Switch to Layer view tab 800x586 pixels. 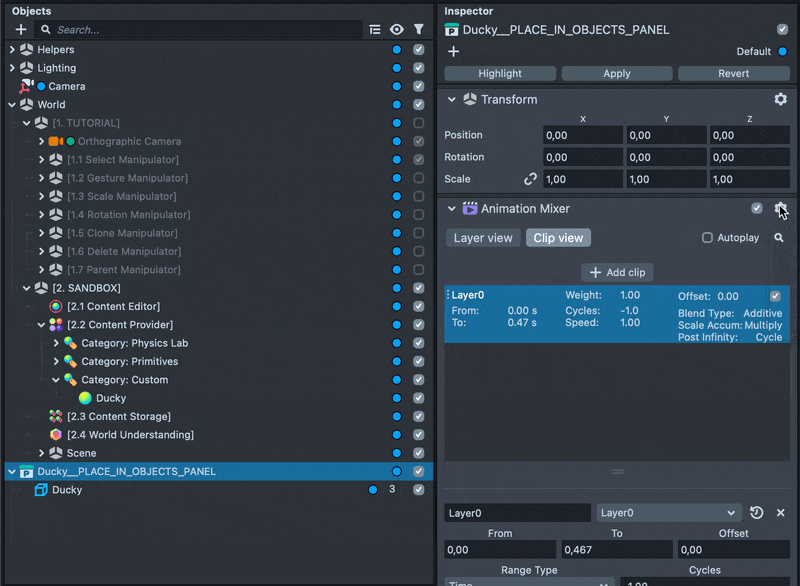[482, 238]
